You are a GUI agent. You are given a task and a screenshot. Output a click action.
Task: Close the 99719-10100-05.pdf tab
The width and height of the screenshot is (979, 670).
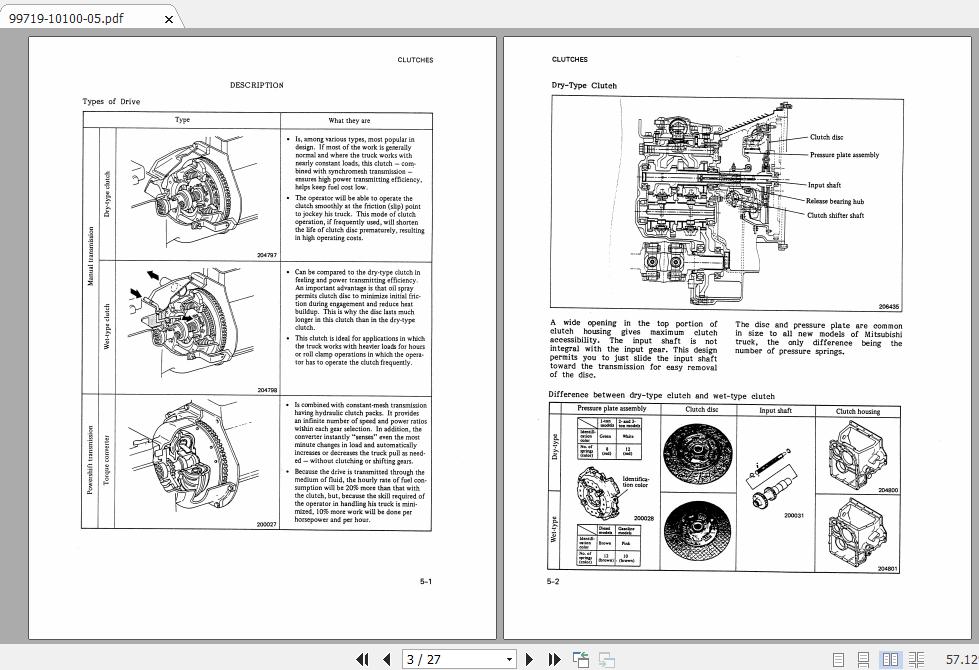[x=168, y=18]
